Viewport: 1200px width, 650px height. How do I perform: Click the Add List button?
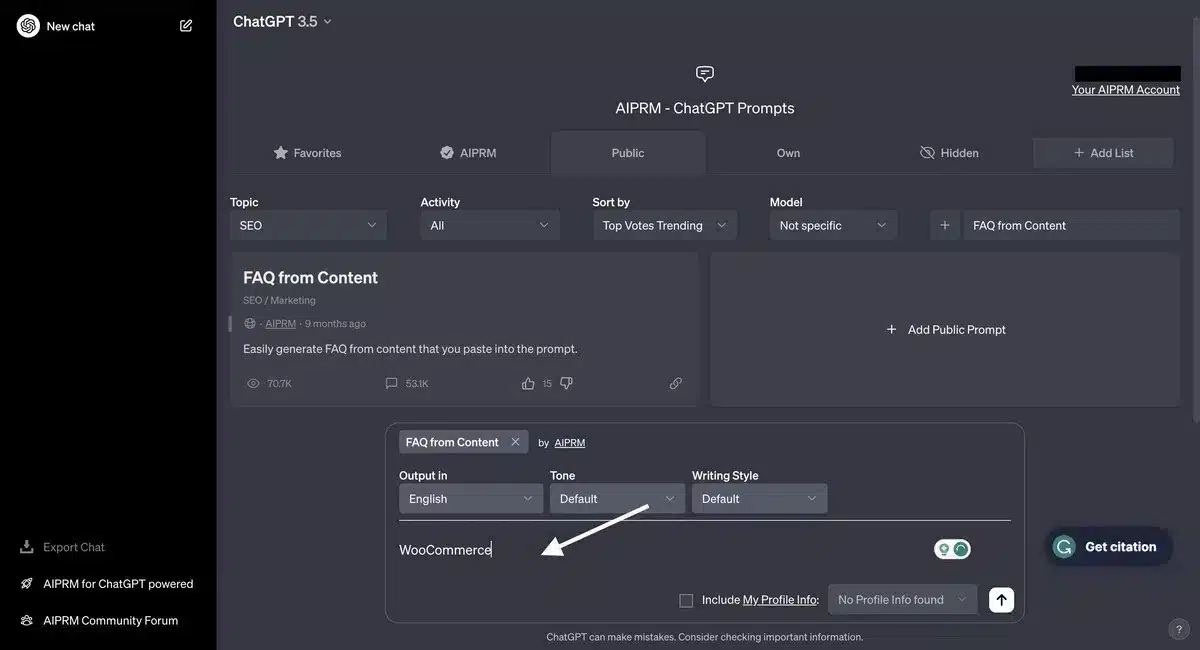pyautogui.click(x=1103, y=153)
